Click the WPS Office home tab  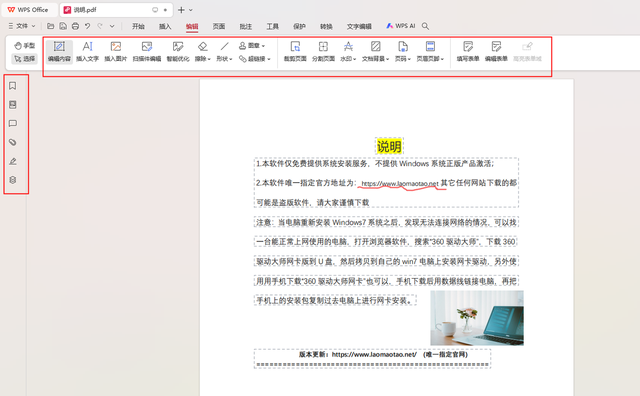tap(28, 9)
